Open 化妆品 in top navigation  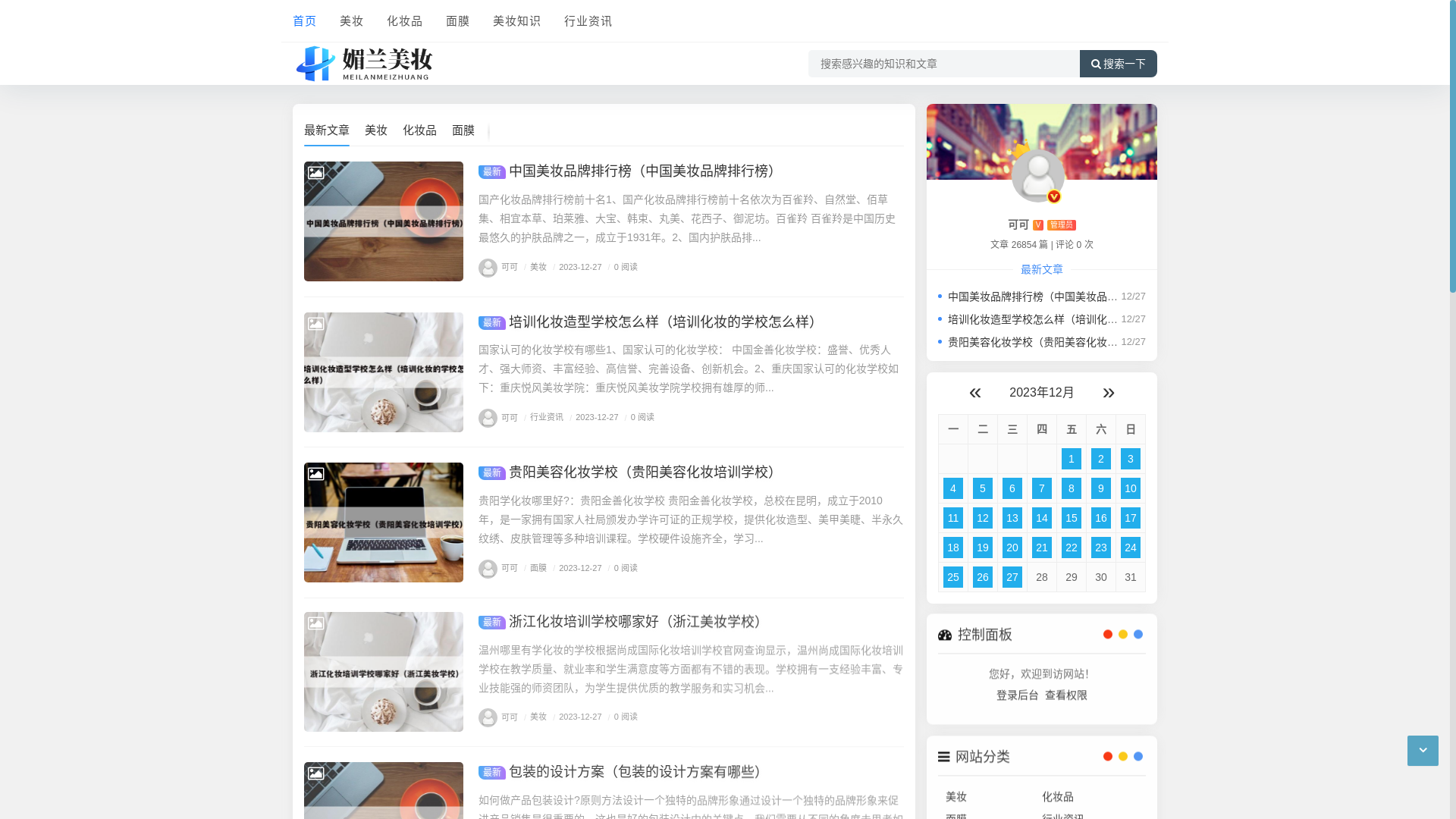click(x=404, y=21)
